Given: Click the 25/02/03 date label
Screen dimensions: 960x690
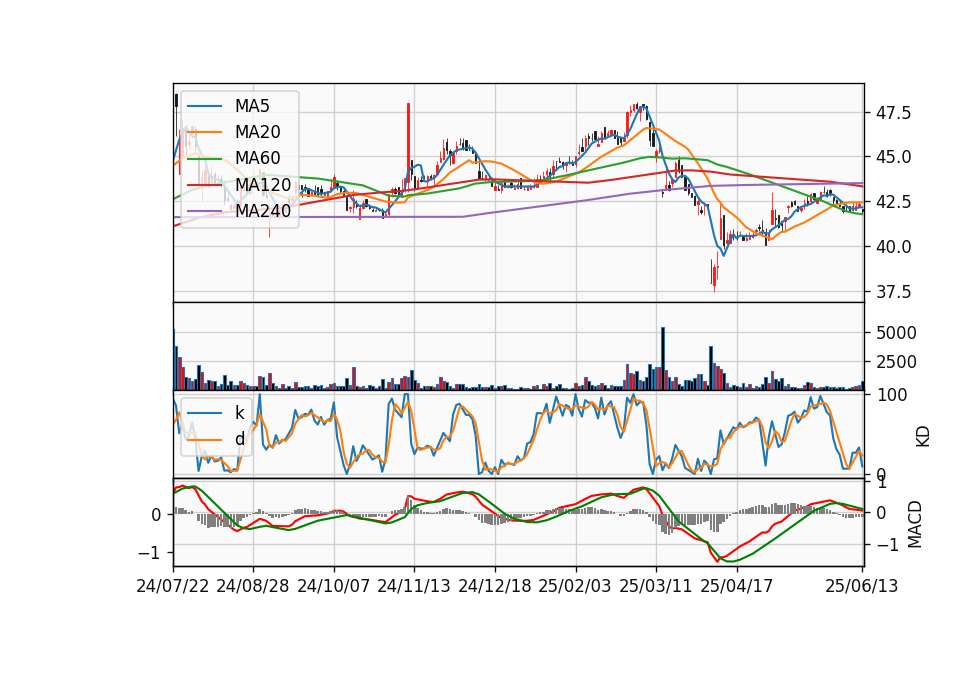Looking at the screenshot, I should point(575,586).
